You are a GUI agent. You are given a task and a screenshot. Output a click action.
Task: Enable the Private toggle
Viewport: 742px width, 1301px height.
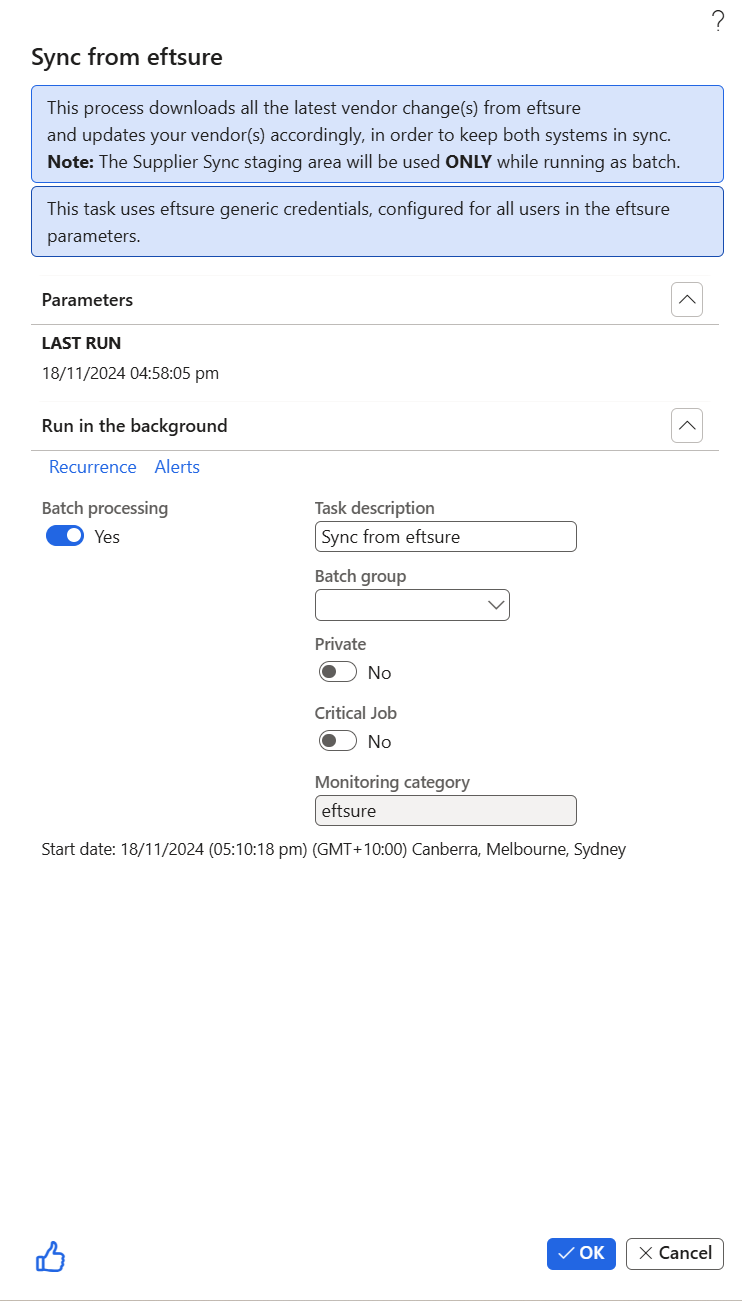tap(338, 673)
